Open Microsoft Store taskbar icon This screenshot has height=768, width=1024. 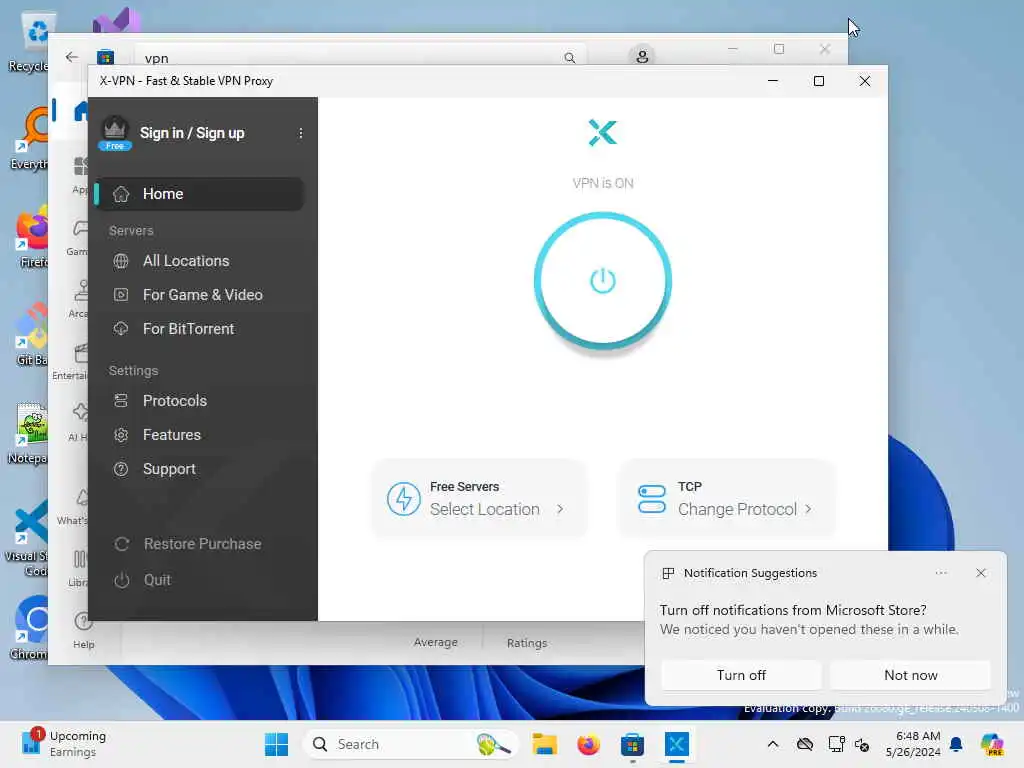pyautogui.click(x=632, y=744)
